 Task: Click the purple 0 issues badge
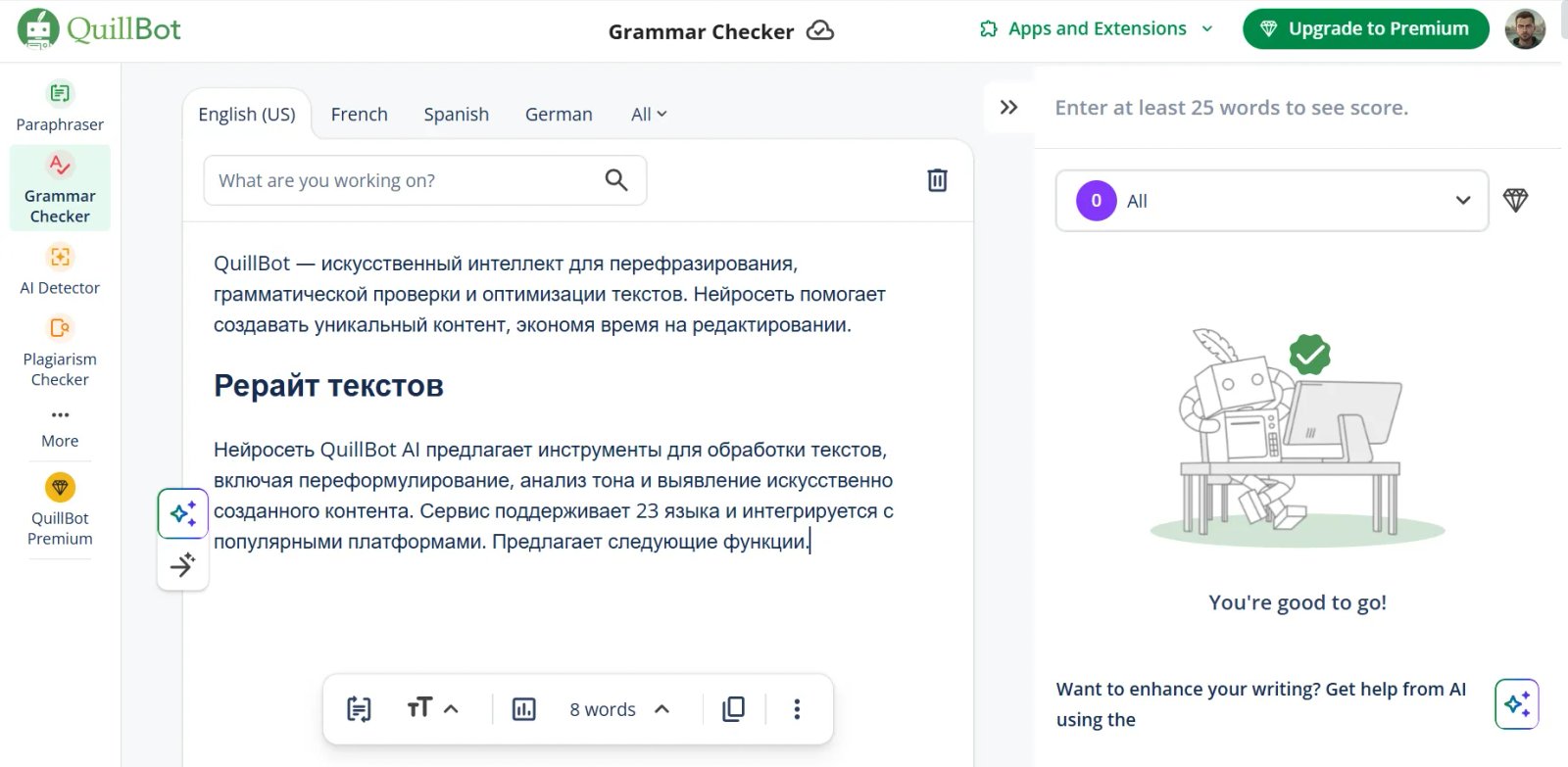[x=1097, y=201]
